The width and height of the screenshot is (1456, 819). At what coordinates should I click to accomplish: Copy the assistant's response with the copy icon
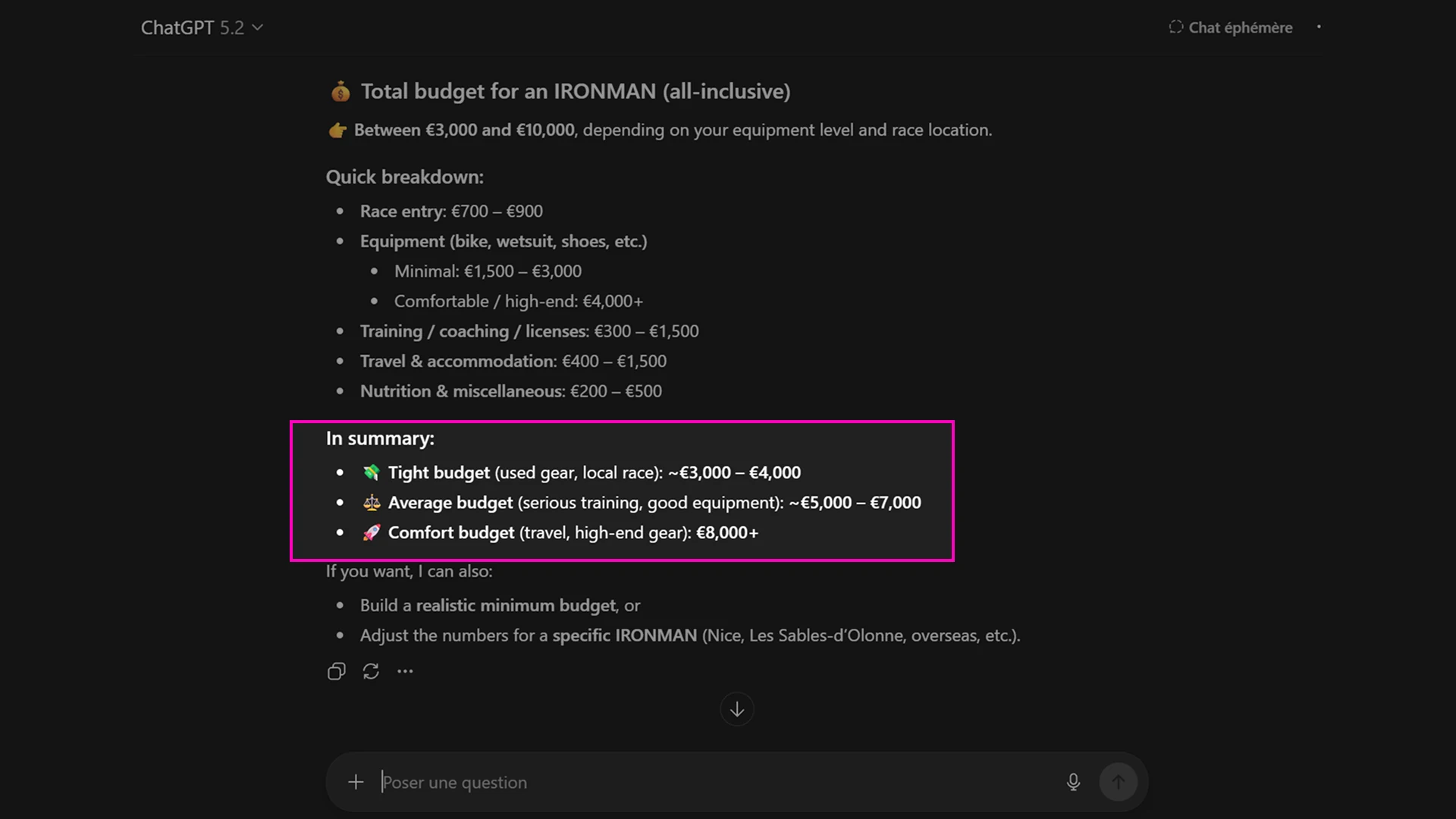pyautogui.click(x=336, y=671)
